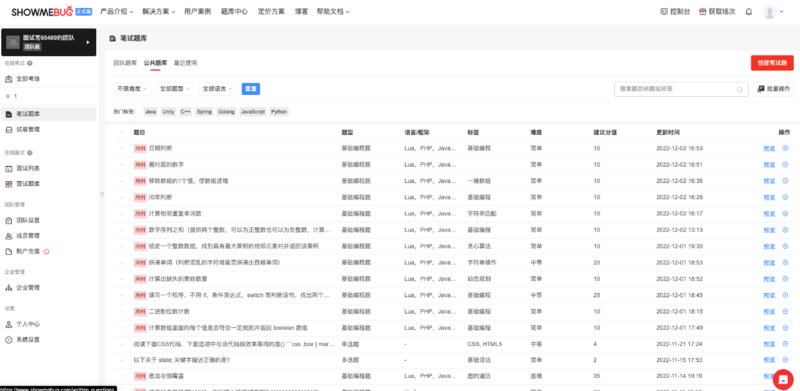The image size is (800, 391).
Task: Open 试卷管理 in the sidebar
Action: [48, 130]
